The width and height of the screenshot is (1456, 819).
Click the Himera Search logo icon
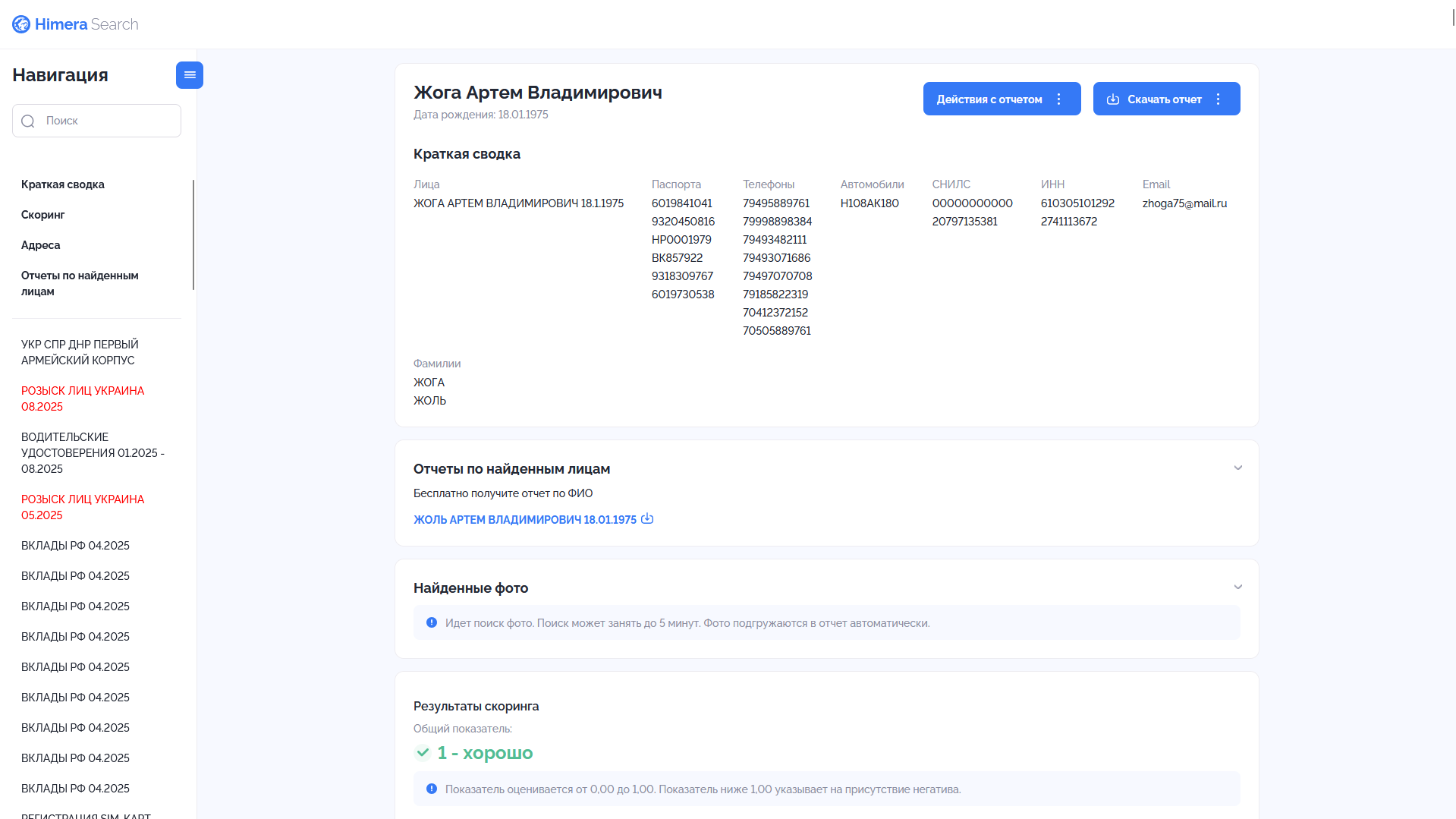coord(21,24)
